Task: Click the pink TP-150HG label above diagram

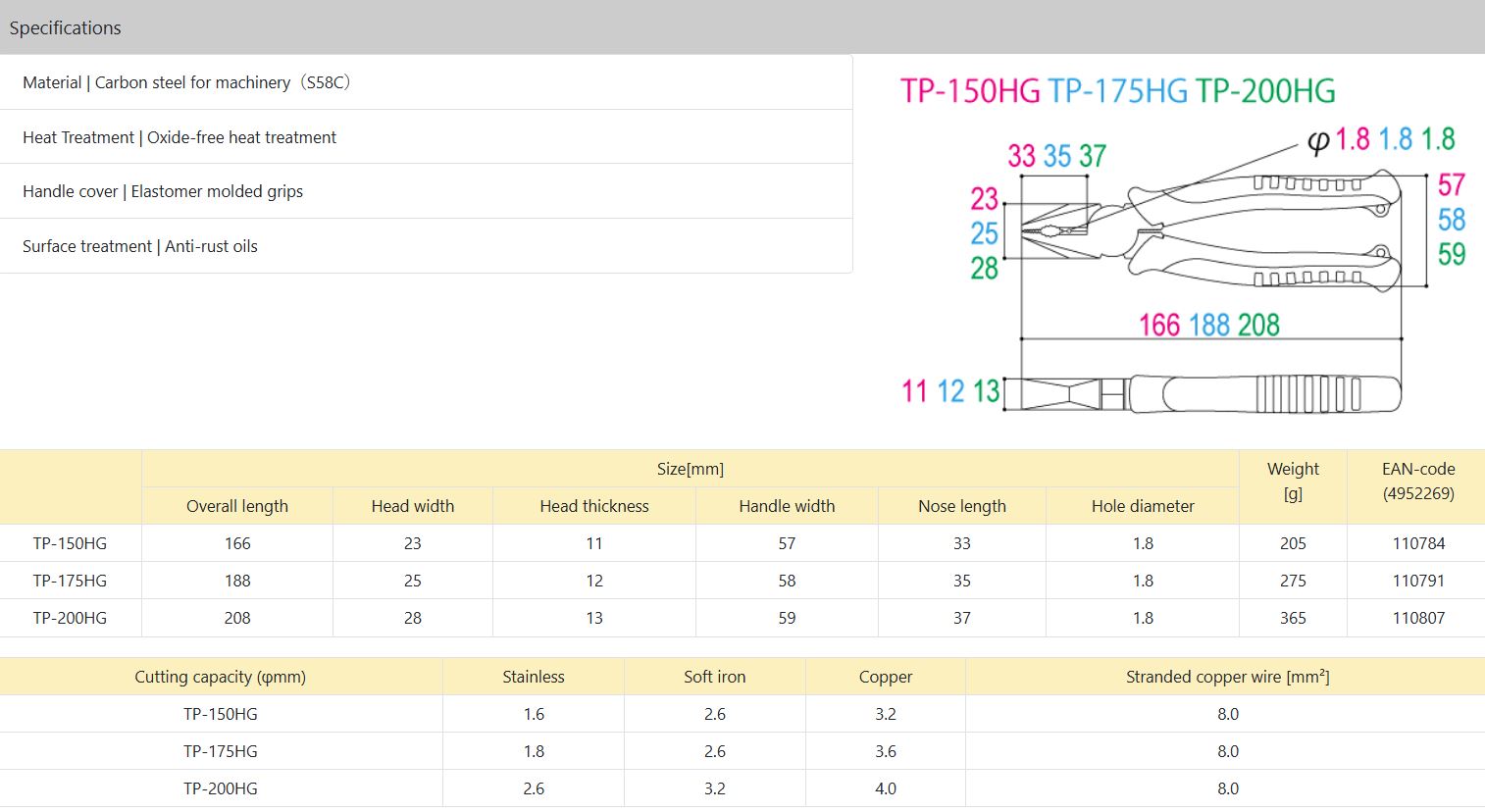Action: (x=970, y=91)
